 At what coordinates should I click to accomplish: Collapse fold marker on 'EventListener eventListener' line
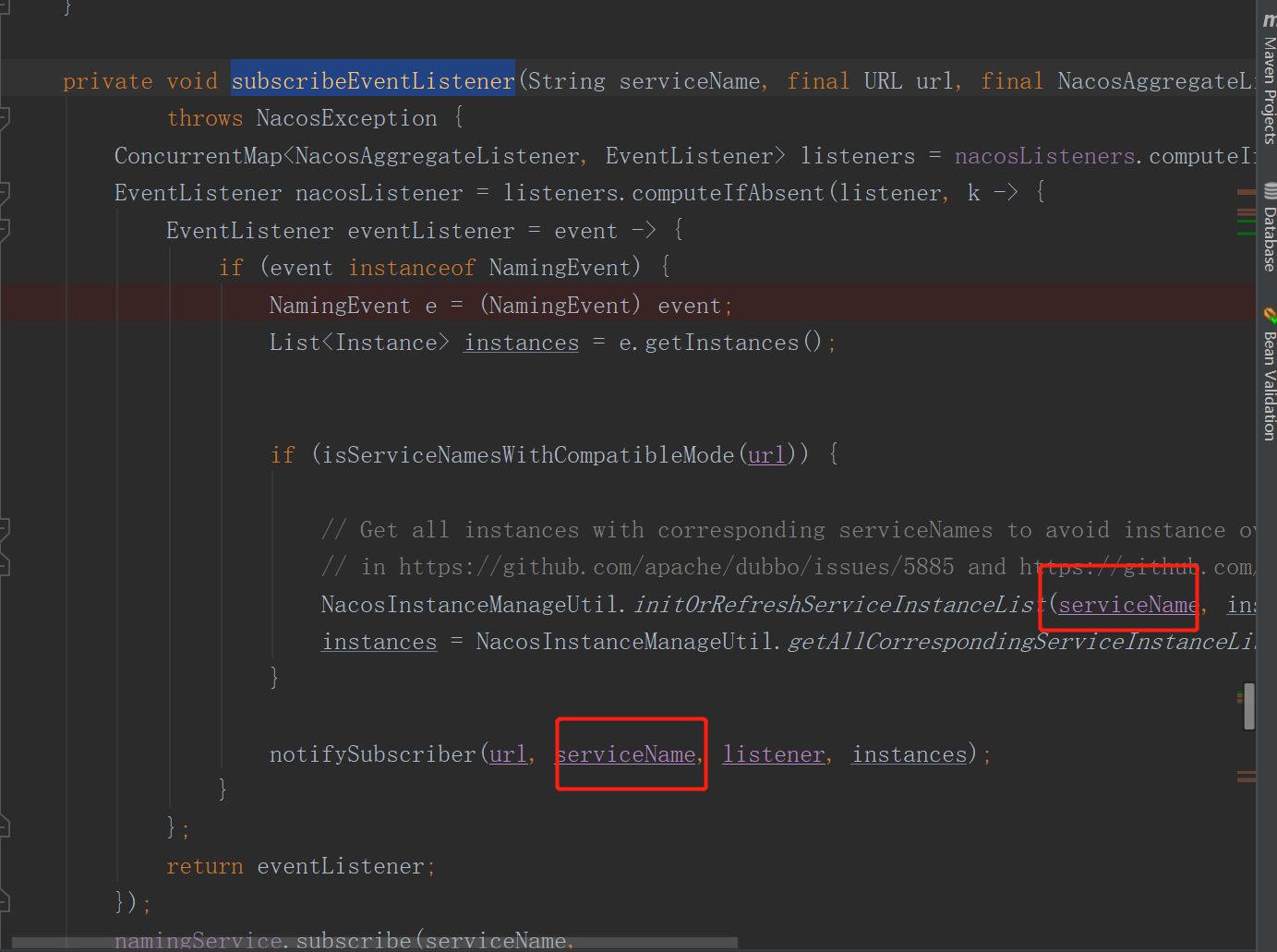[x=5, y=231]
